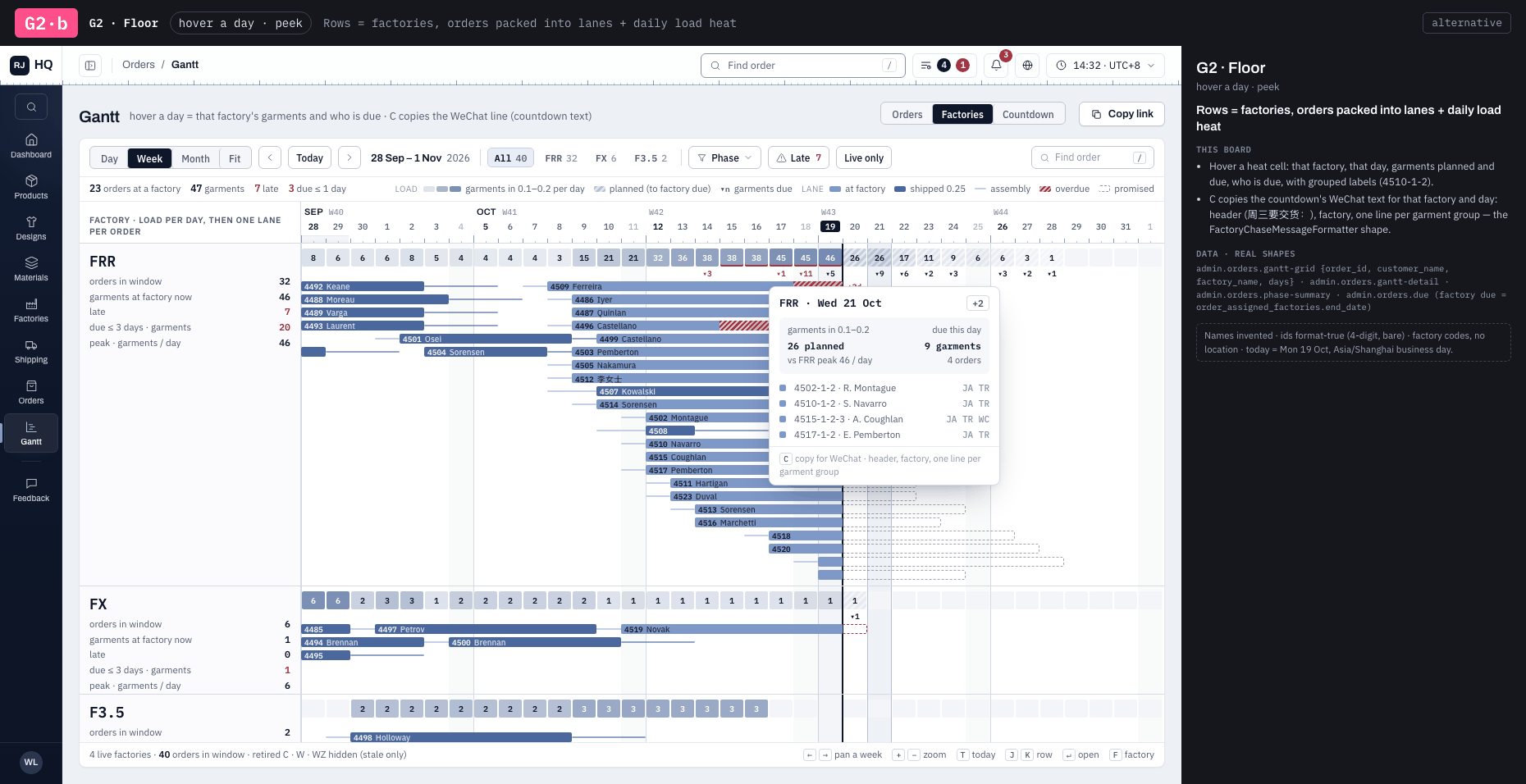
Task: Toggle the Late 7 filter
Action: point(799,158)
